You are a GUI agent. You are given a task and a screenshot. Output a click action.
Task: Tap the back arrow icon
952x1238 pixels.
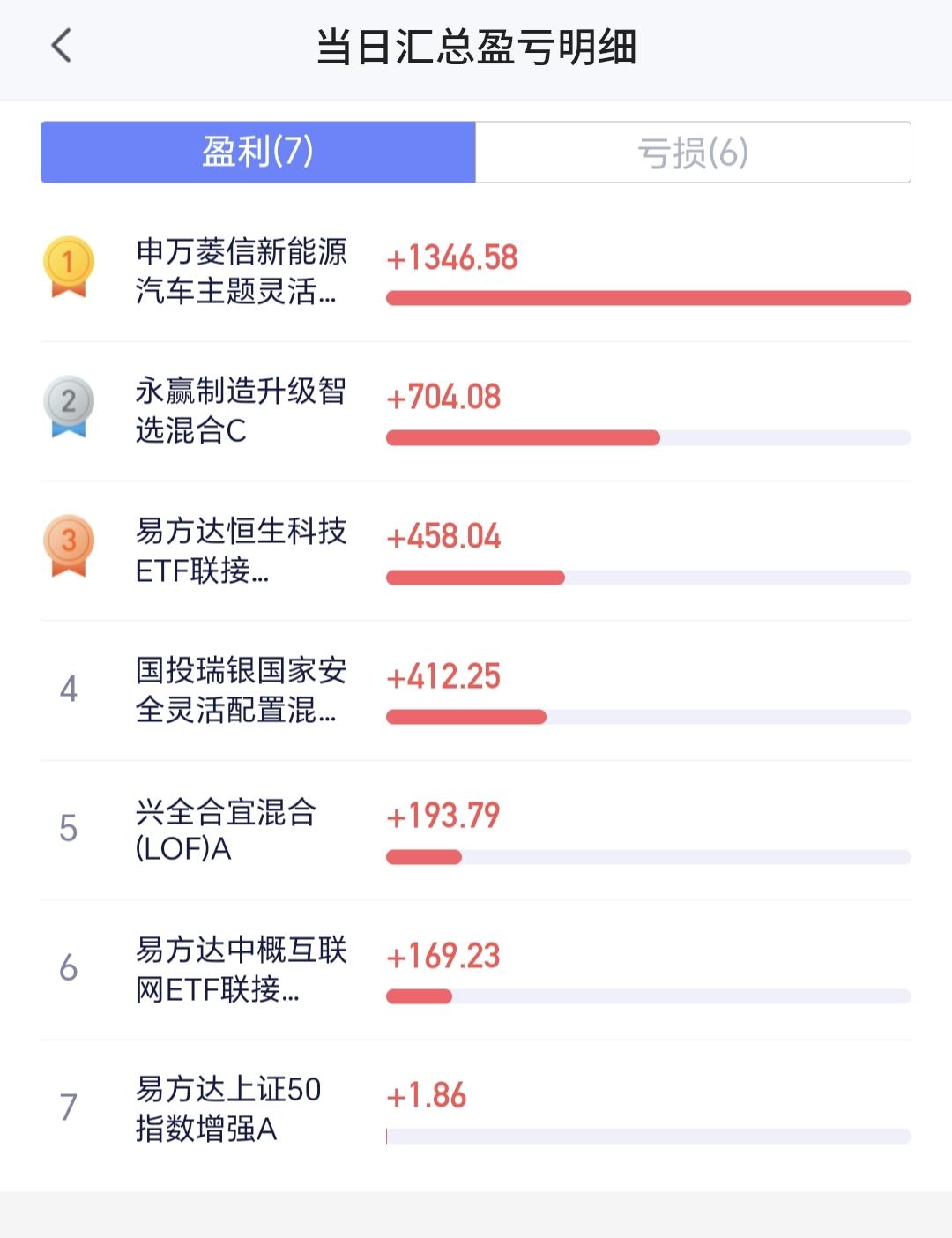61,46
